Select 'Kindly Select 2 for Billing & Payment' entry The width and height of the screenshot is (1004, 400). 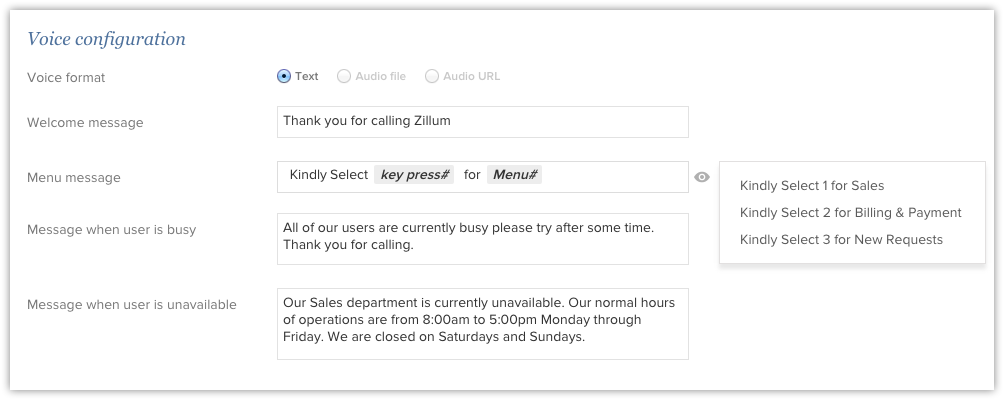[x=850, y=212]
